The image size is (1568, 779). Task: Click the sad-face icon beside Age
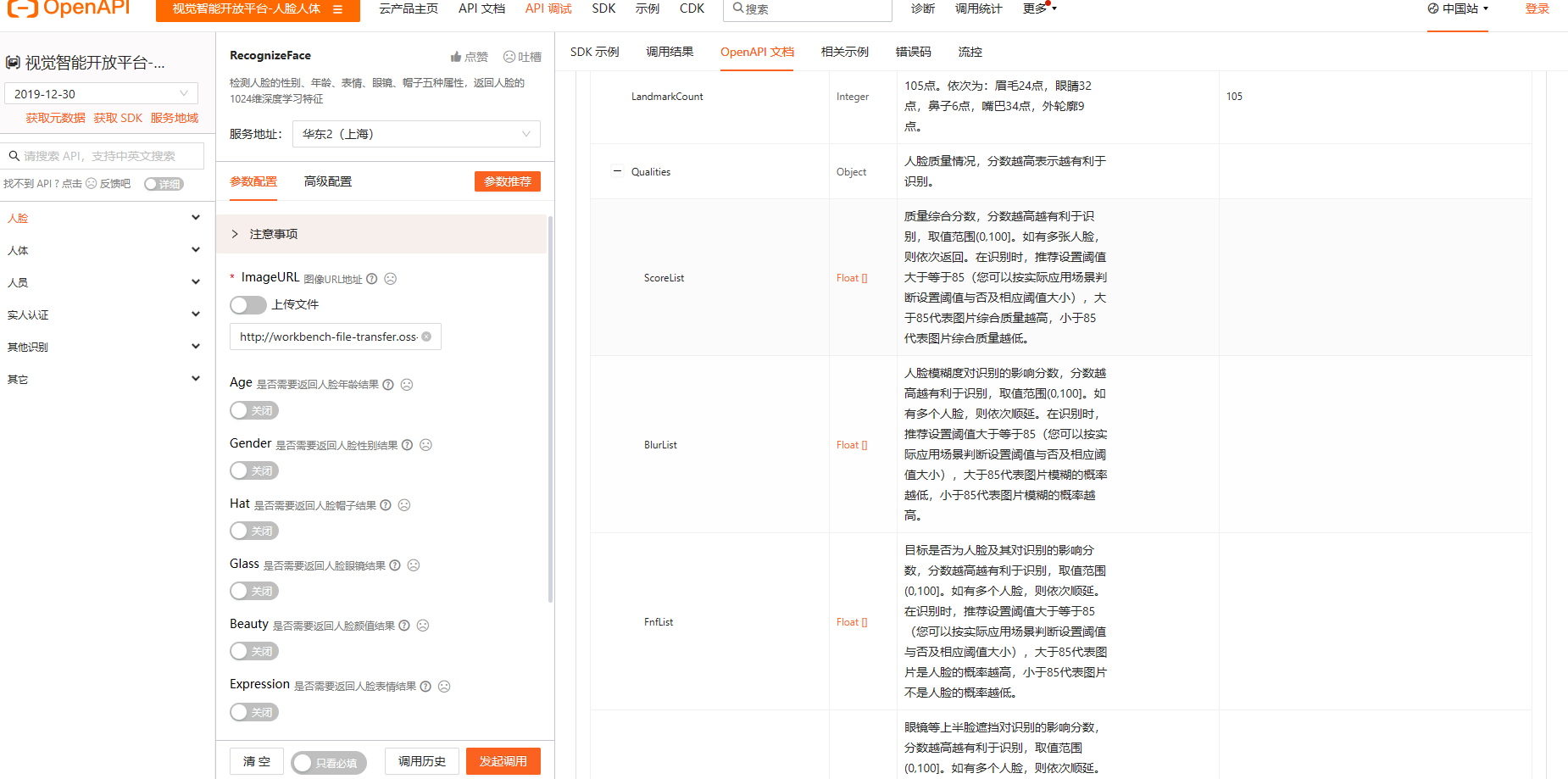pos(407,385)
